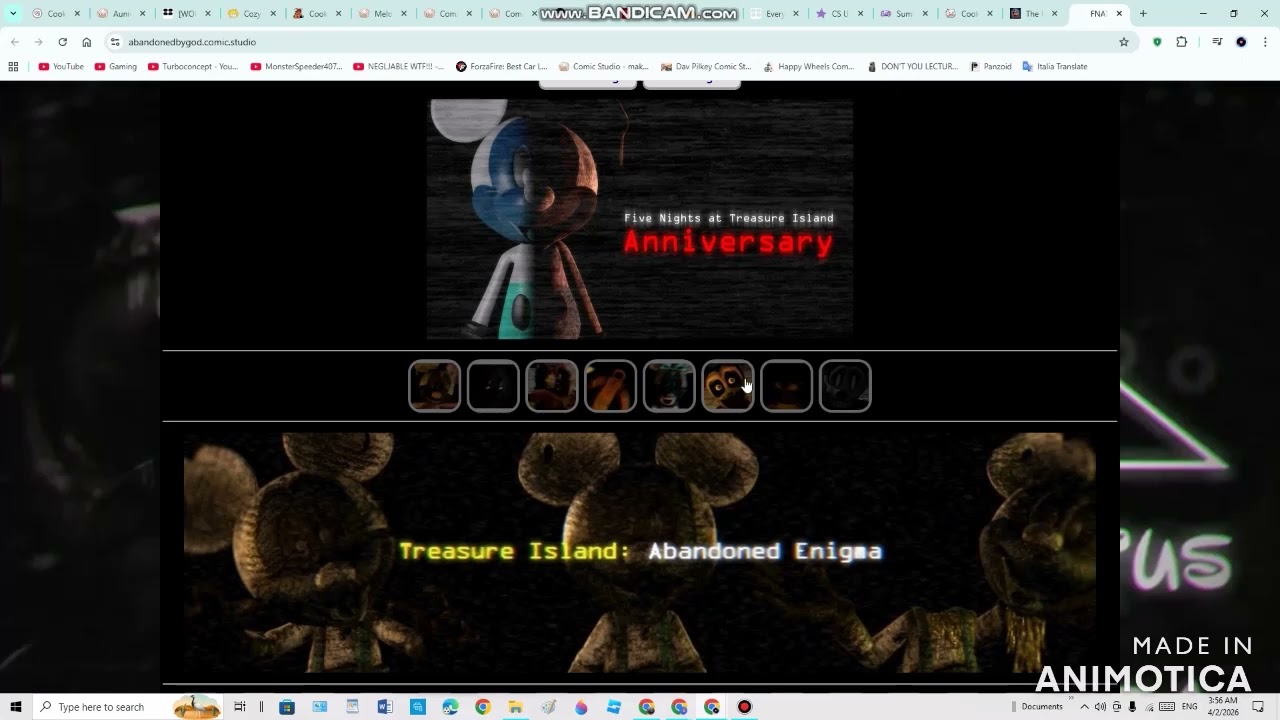Open the notifications action center
Image resolution: width=1280 pixels, height=720 pixels.
point(1259,707)
